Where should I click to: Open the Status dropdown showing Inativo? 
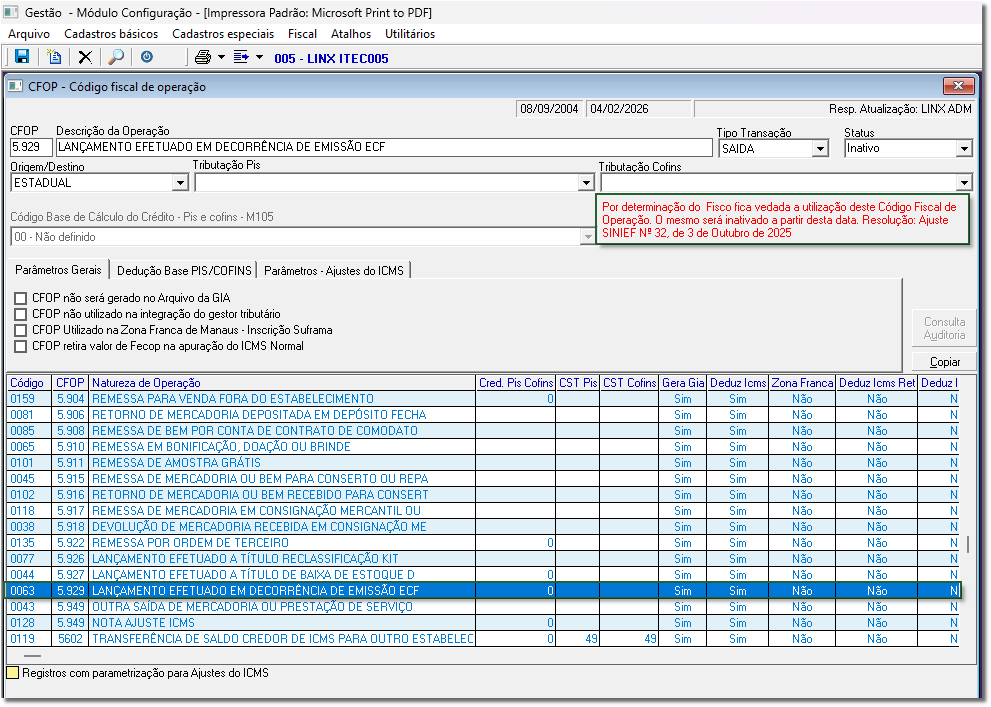pyautogui.click(x=964, y=149)
